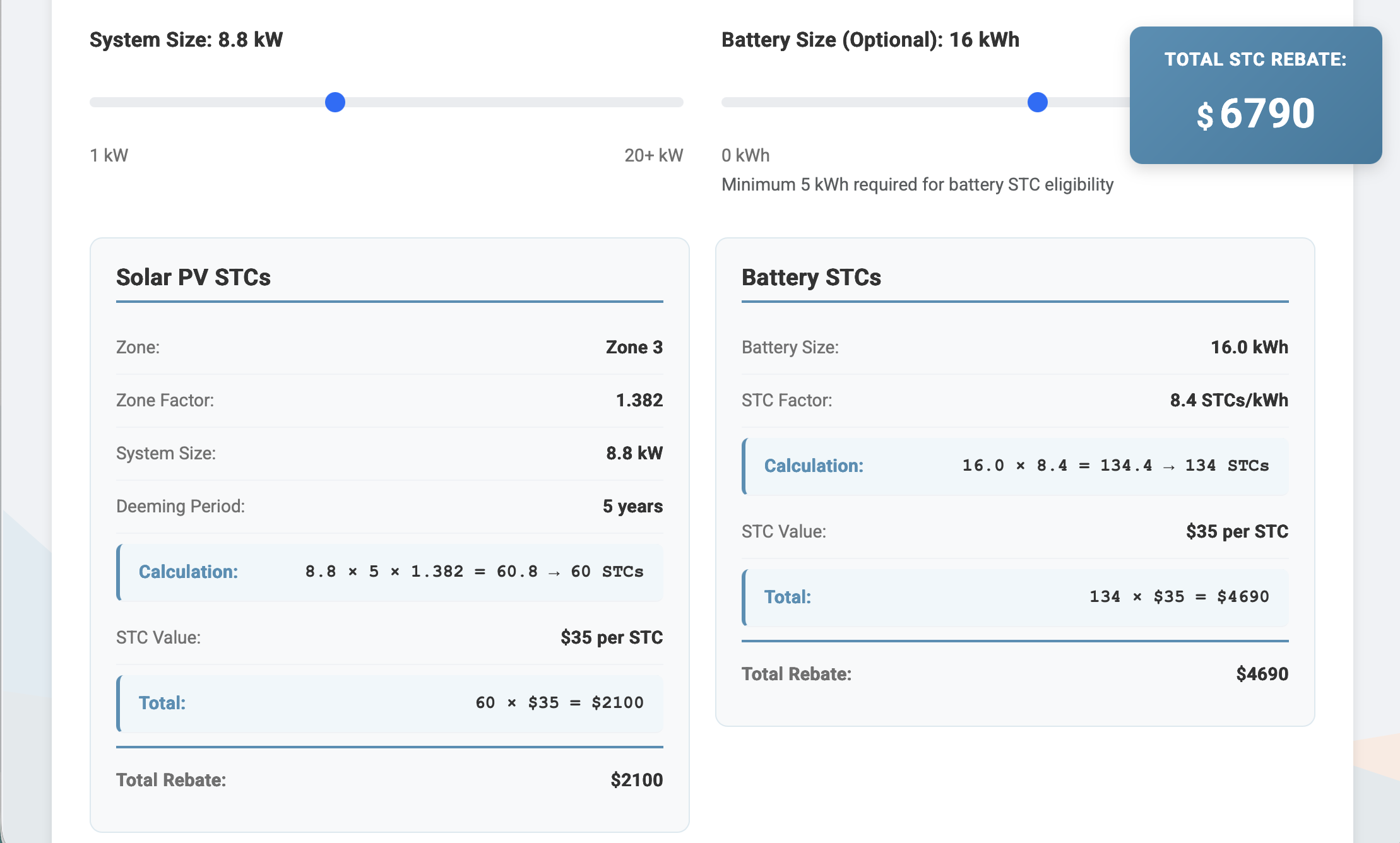Click the Deeming Period value 5 years

pos(632,506)
